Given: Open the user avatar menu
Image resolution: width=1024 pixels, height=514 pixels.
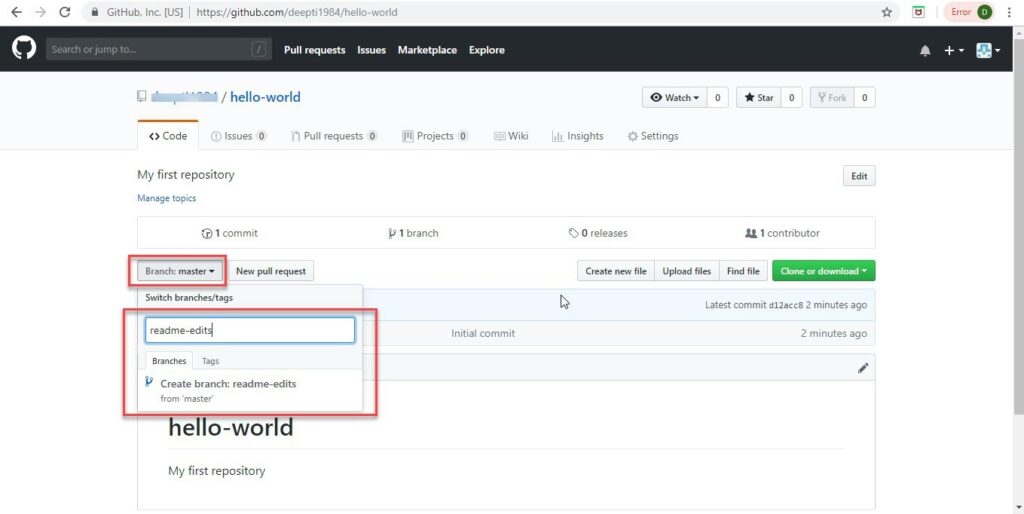Looking at the screenshot, I should point(987,50).
